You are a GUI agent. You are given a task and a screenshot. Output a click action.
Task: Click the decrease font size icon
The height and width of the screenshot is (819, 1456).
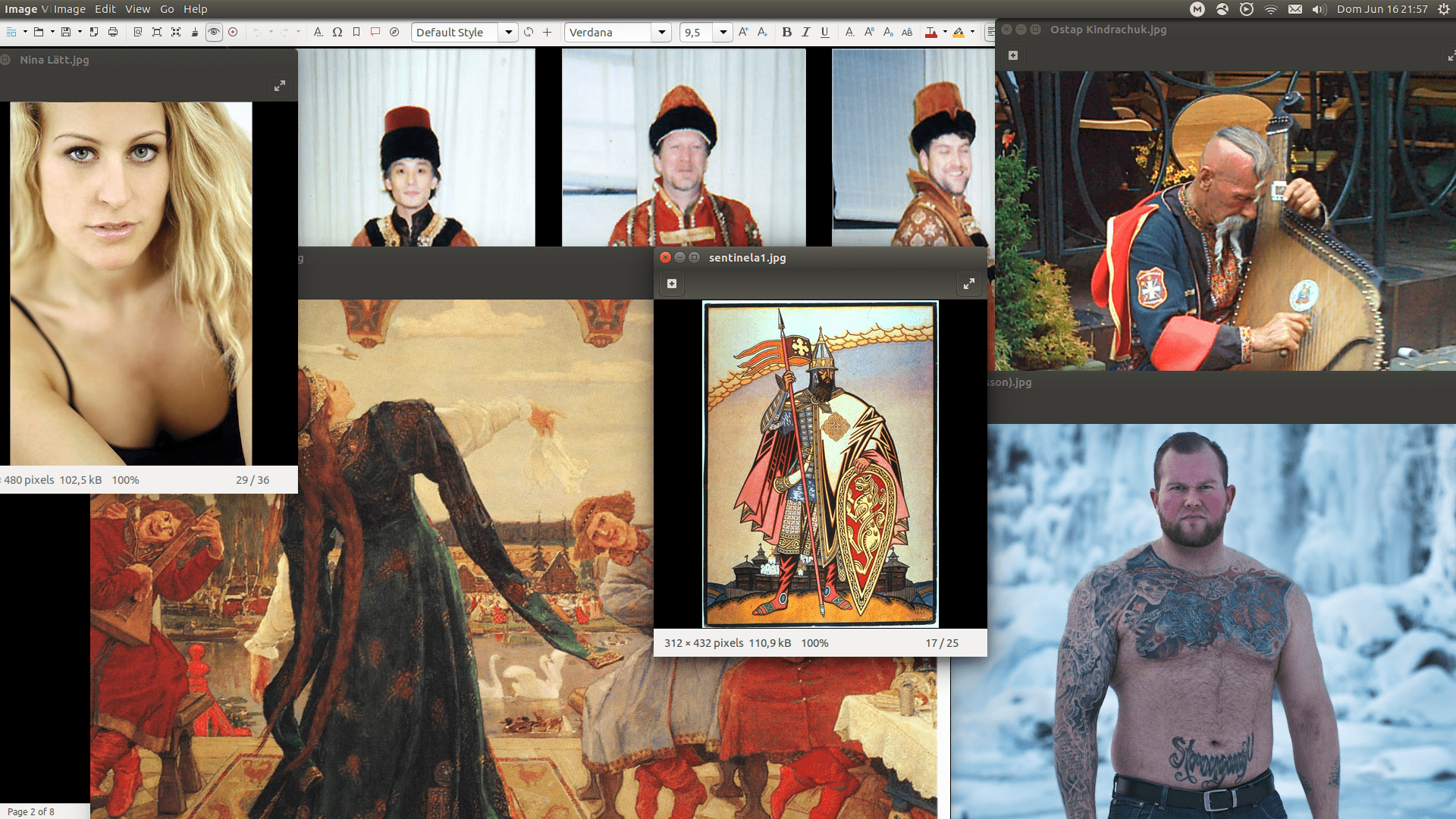[x=762, y=33]
